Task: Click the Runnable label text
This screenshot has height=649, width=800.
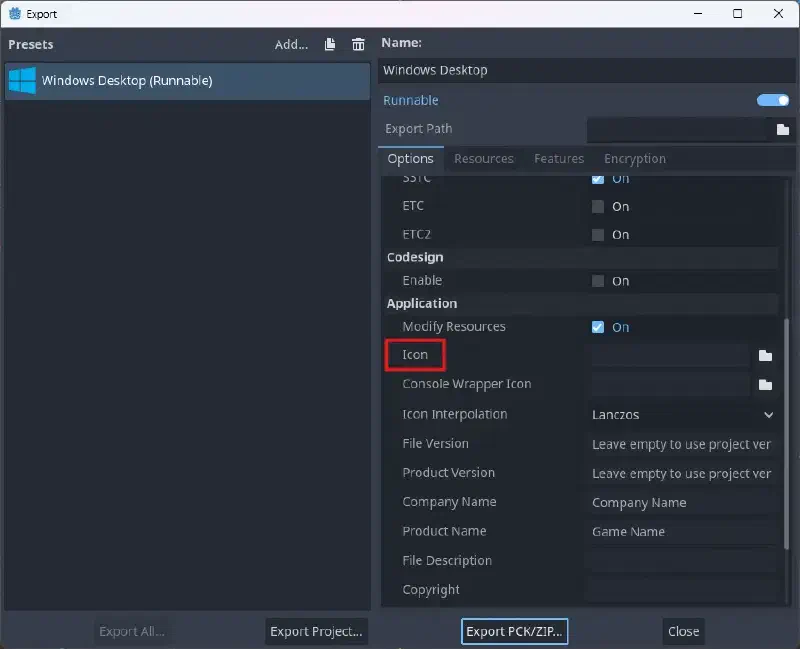Action: point(411,101)
